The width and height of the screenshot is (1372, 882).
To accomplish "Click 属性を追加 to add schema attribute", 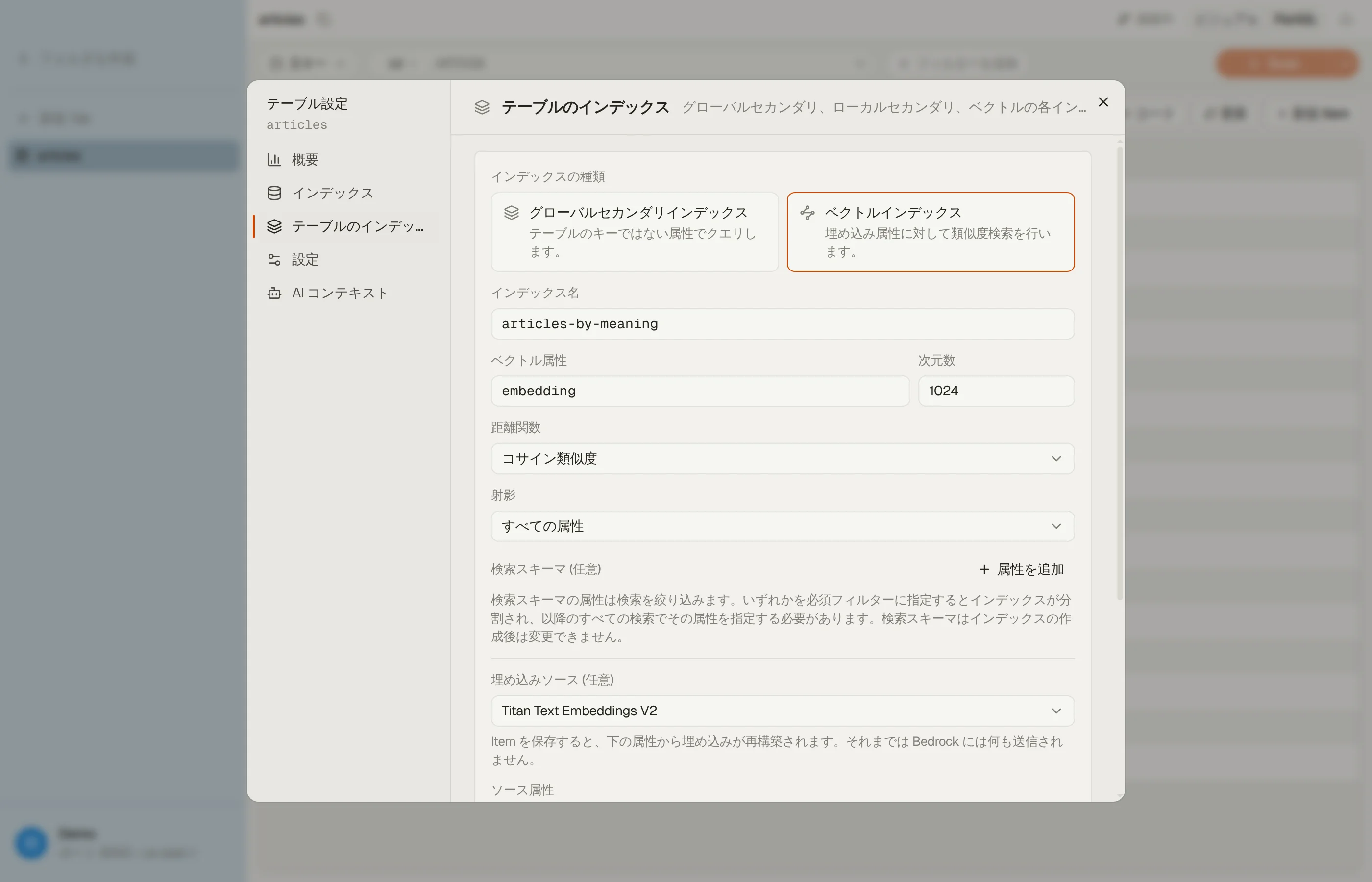I will (1022, 569).
